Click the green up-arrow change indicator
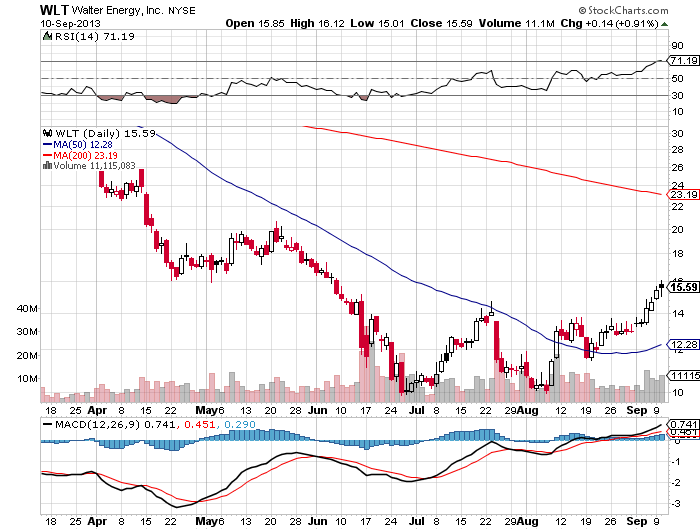Viewport: 700px width, 530px height. click(665, 24)
